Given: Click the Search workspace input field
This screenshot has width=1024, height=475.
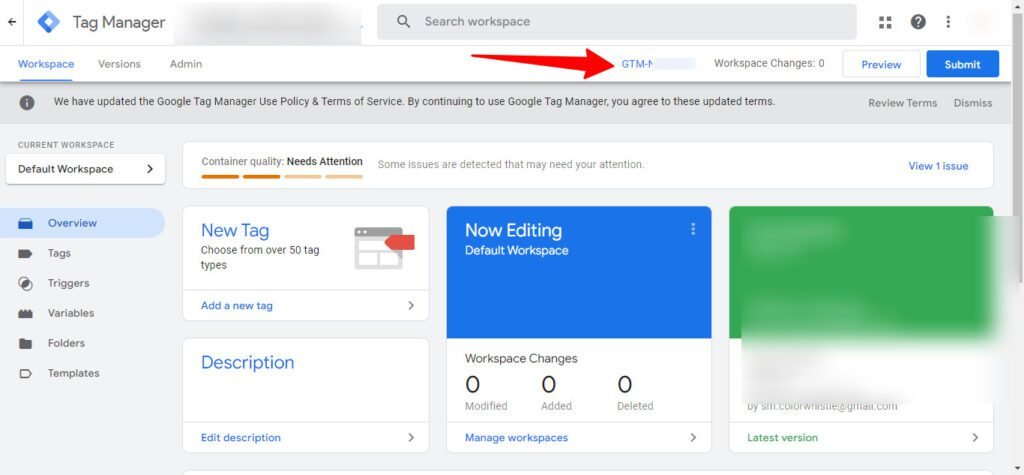Looking at the screenshot, I should [x=616, y=22].
